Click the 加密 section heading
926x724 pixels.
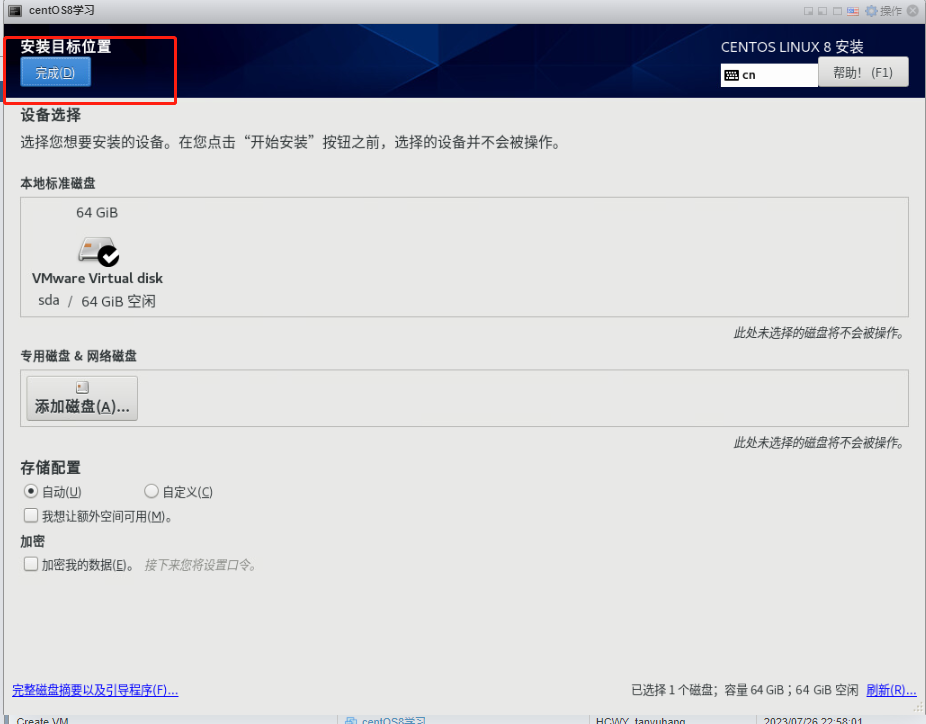[x=32, y=542]
